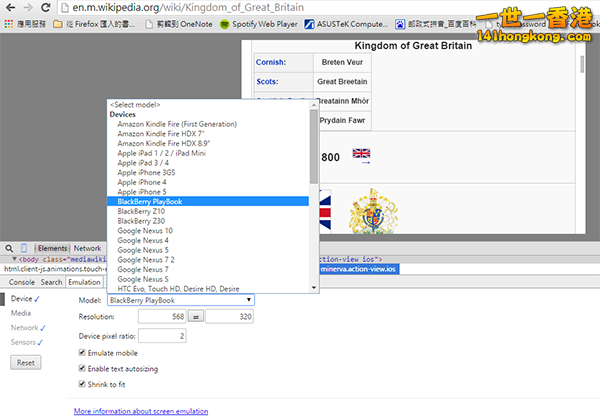Open the ASUSTeK Computer bookmark
Image resolution: width=600 pixels, height=418 pixels.
[x=346, y=24]
